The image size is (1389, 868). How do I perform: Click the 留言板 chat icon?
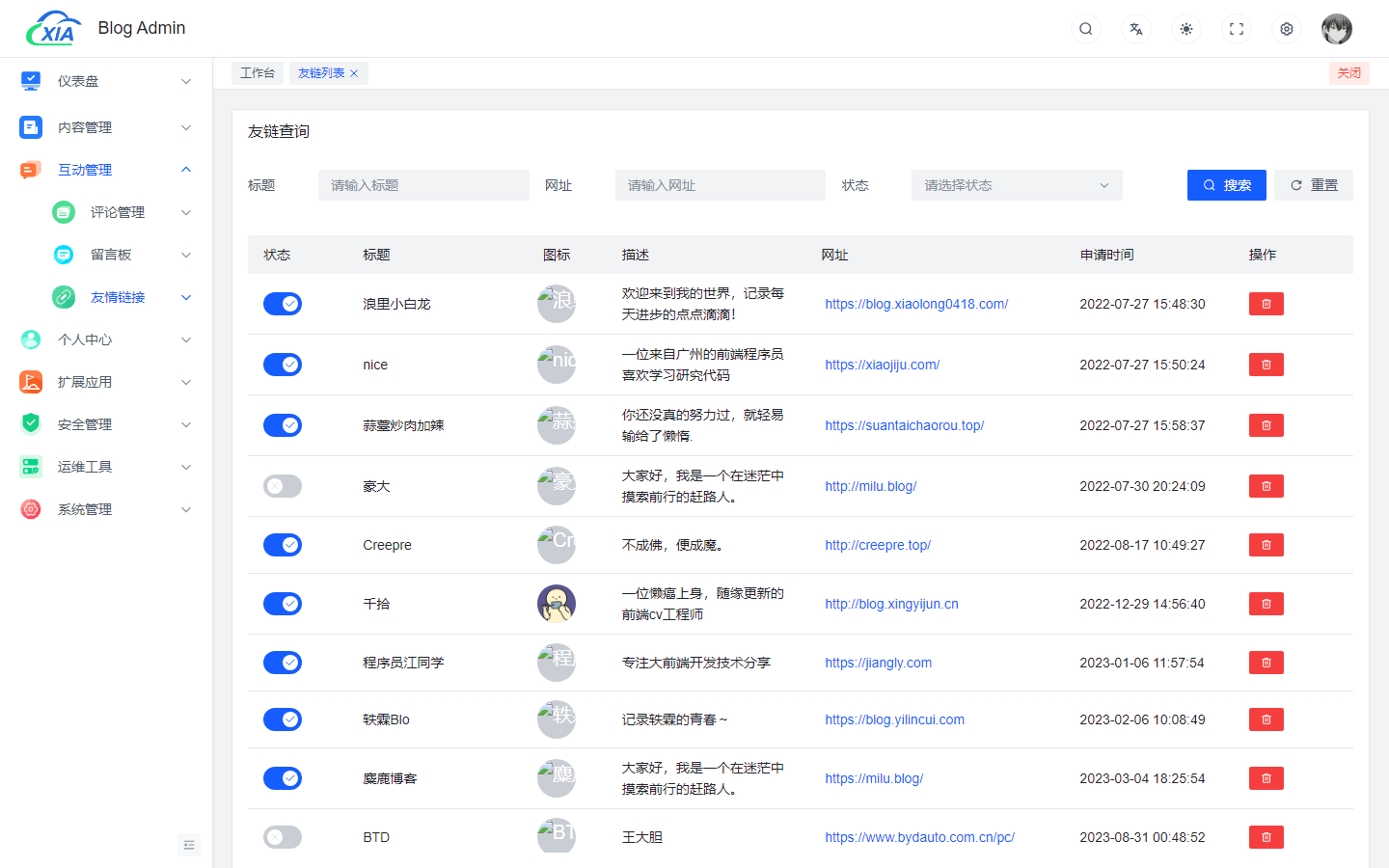coord(64,255)
